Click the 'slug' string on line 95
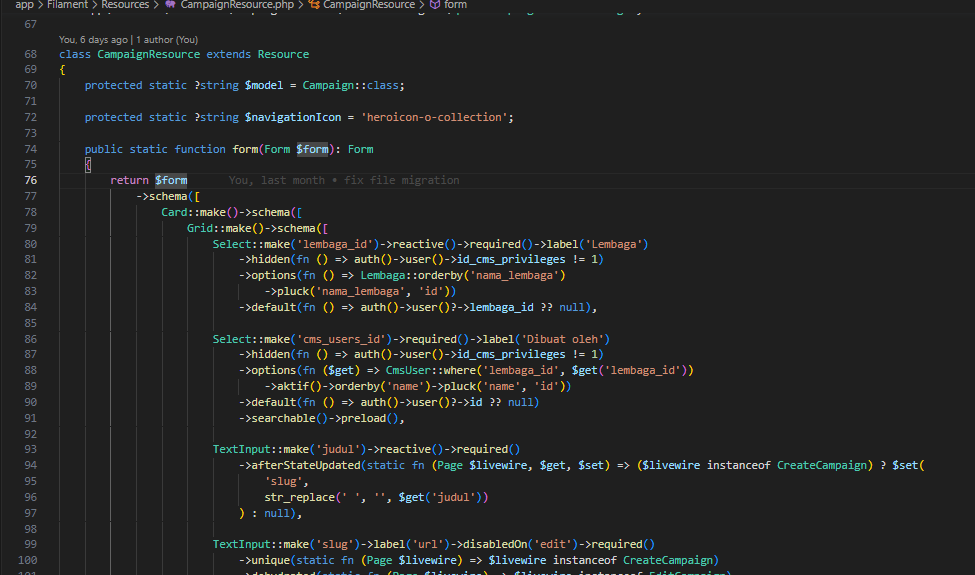 point(283,482)
